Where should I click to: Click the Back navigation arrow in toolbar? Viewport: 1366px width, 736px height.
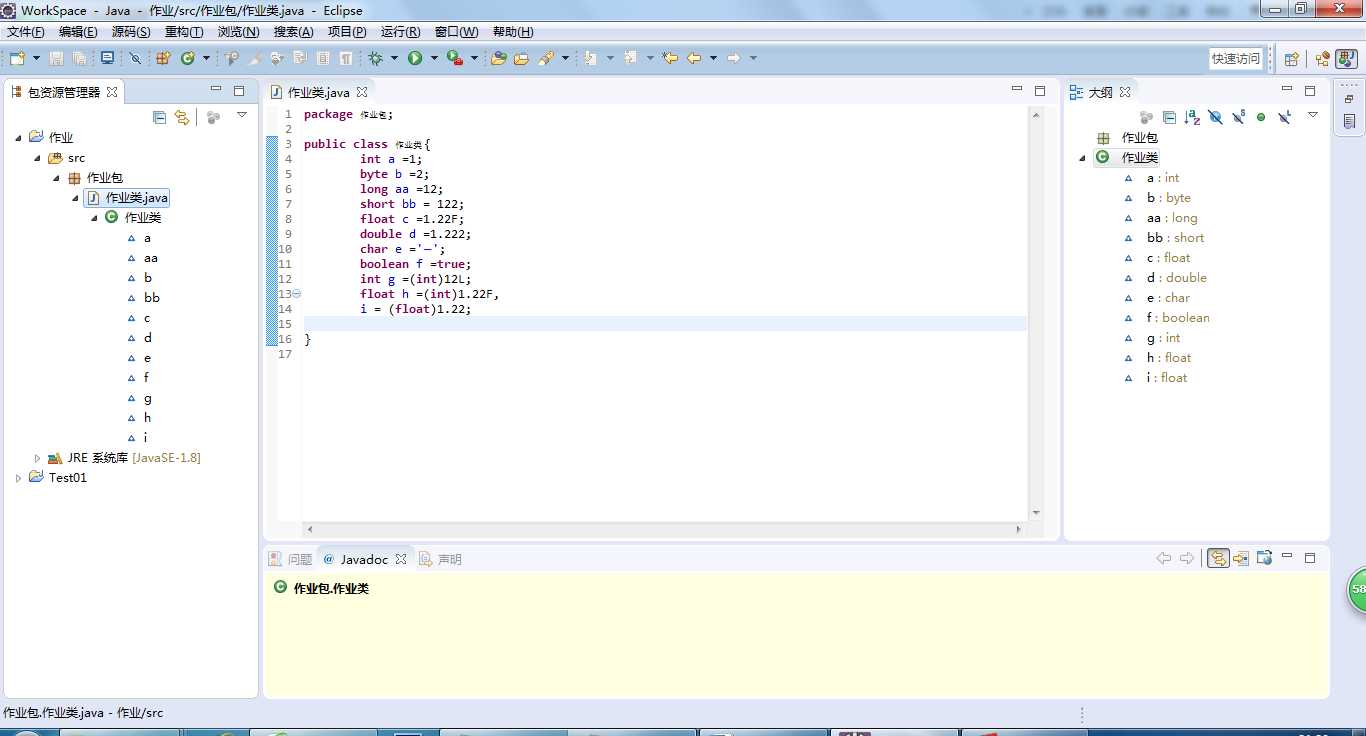pos(694,58)
